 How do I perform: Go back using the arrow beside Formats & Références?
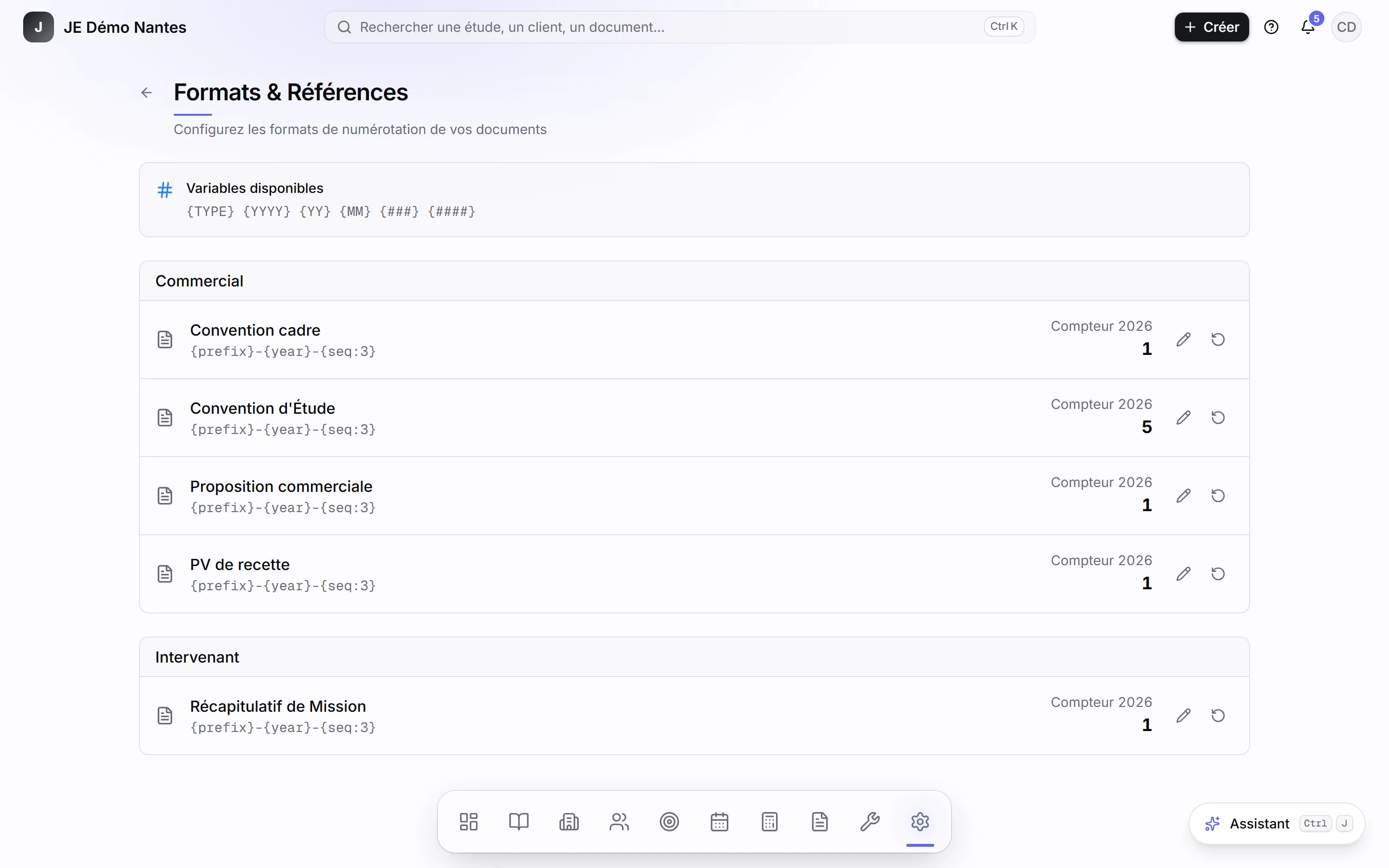pyautogui.click(x=146, y=93)
